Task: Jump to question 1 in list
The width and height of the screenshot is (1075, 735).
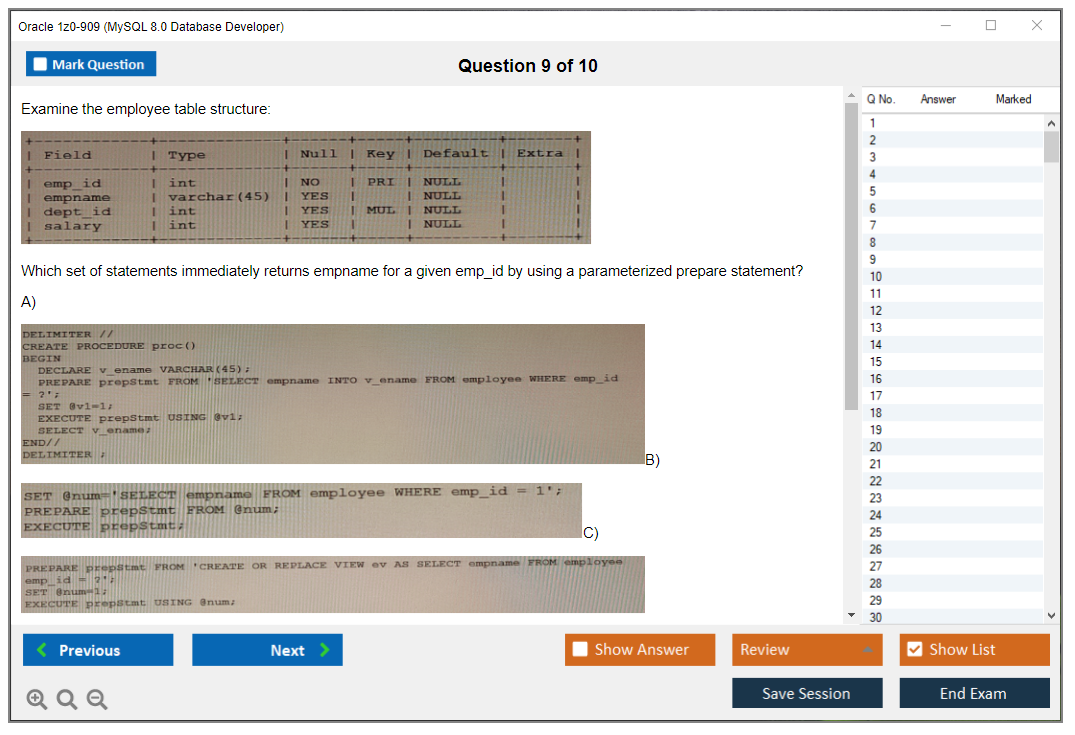Action: pos(873,123)
